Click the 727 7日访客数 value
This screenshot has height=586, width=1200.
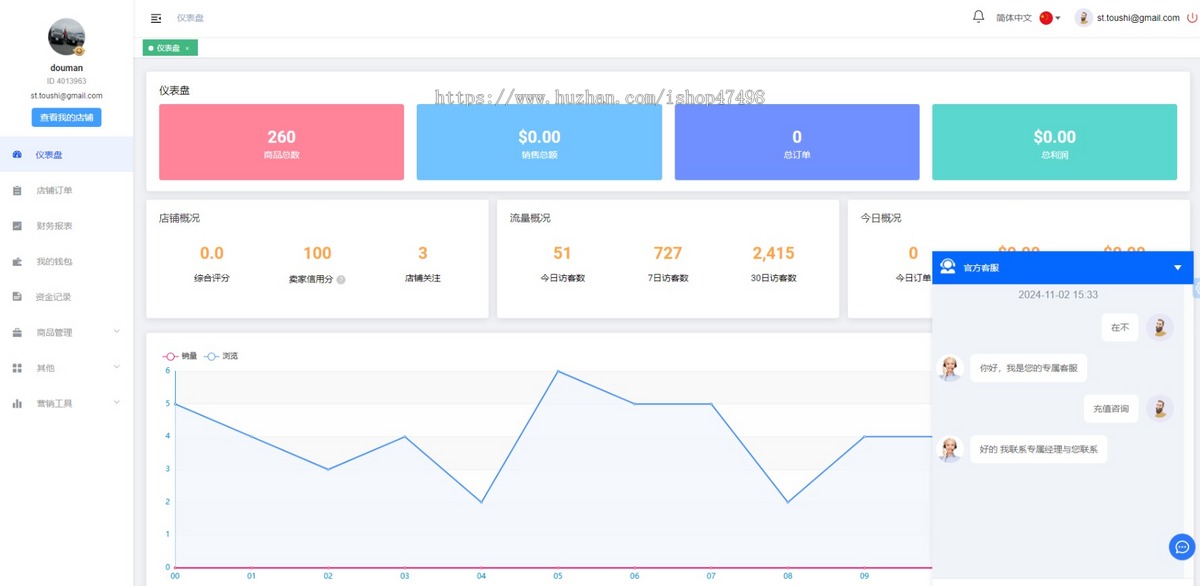point(668,253)
